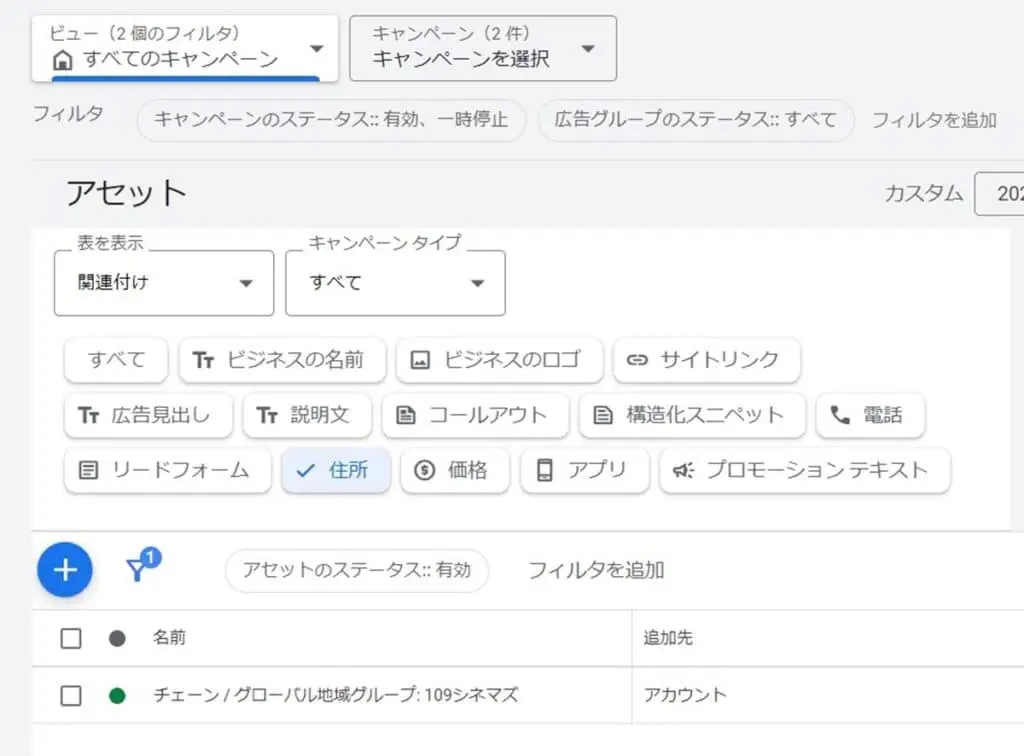Open the キャンペーンを選択 dropdown
The image size is (1024, 756).
coord(483,48)
